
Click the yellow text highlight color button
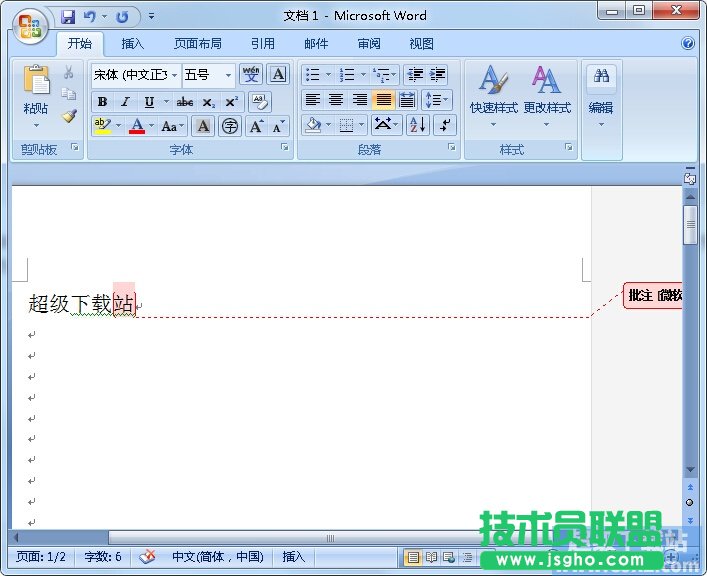coord(102,126)
